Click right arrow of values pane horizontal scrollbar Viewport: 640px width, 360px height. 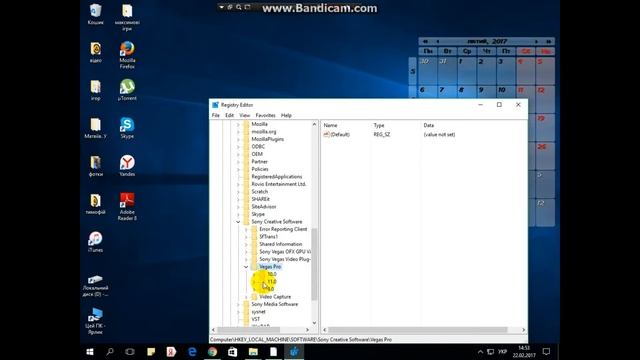pos(523,330)
